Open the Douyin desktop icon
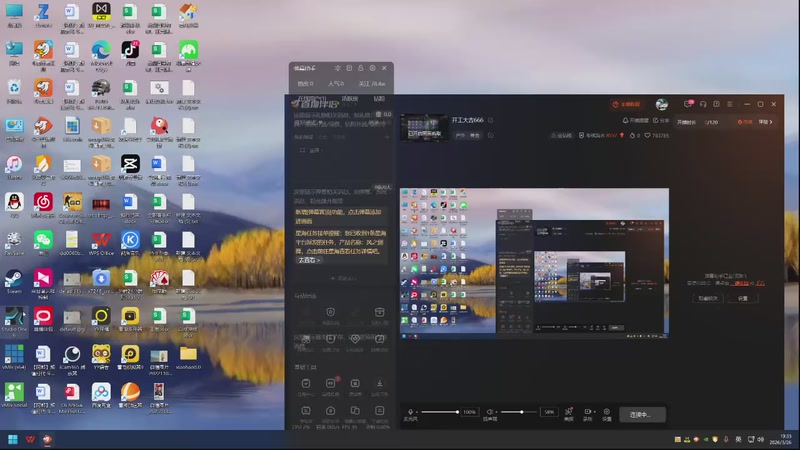The height and width of the screenshot is (450, 800). point(130,54)
